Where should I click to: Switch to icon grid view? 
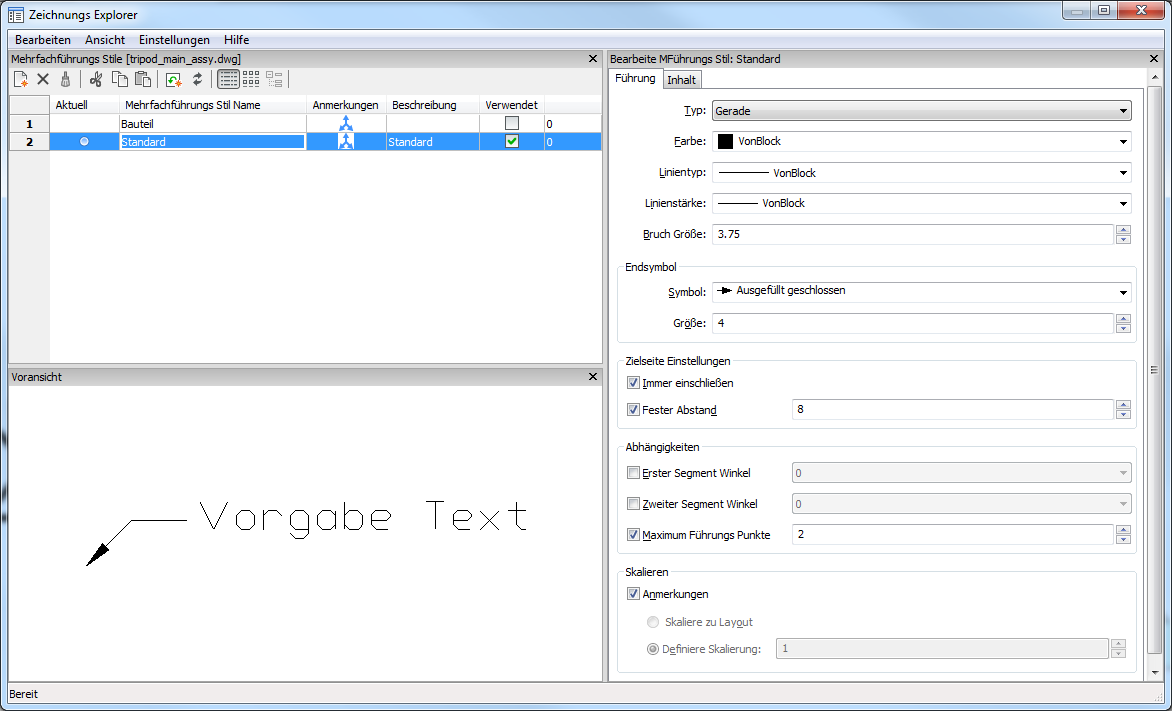pos(251,79)
